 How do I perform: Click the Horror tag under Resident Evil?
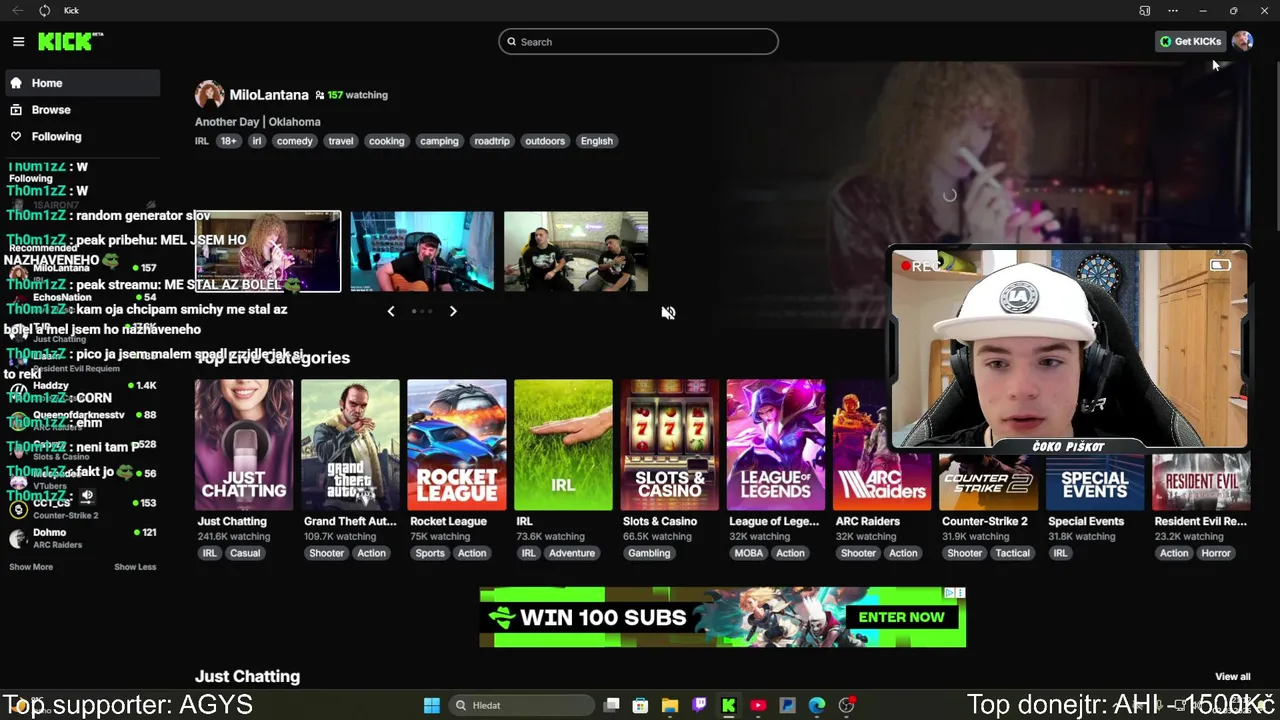(1216, 553)
